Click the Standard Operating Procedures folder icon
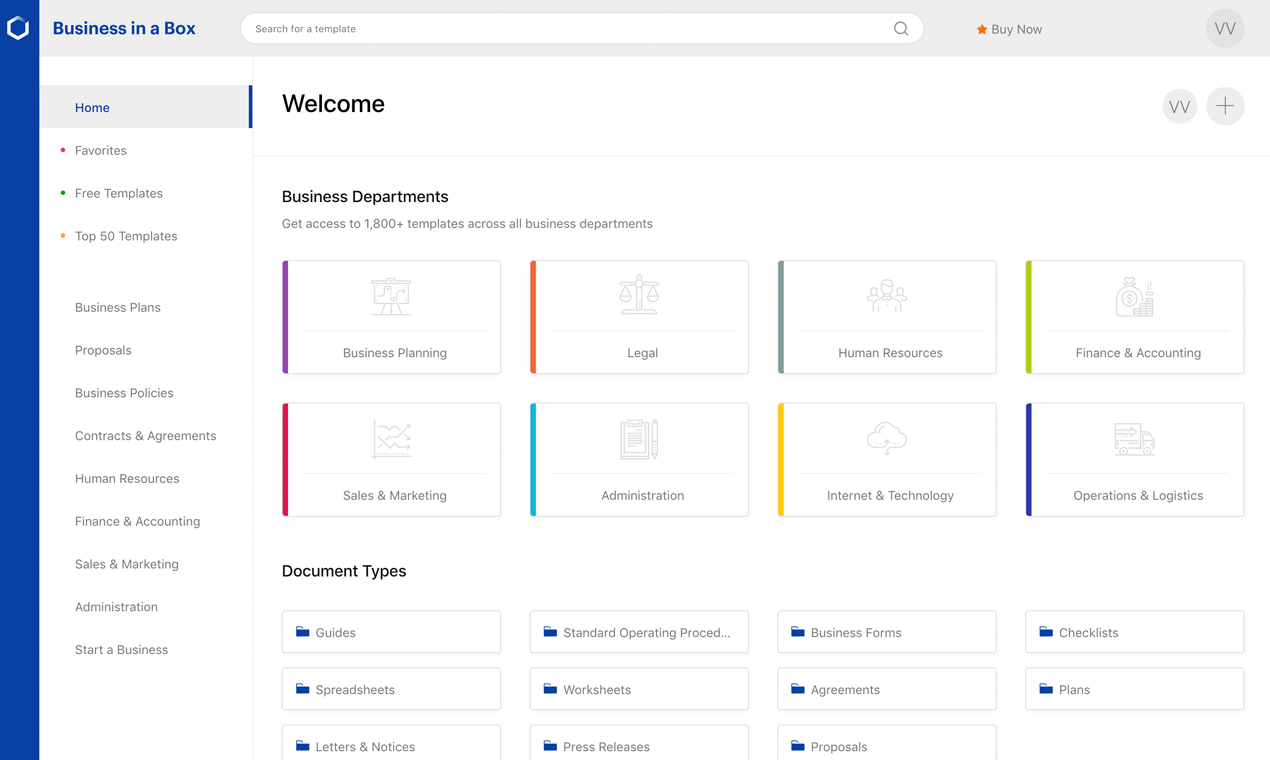Image resolution: width=1270 pixels, height=760 pixels. tap(550, 632)
